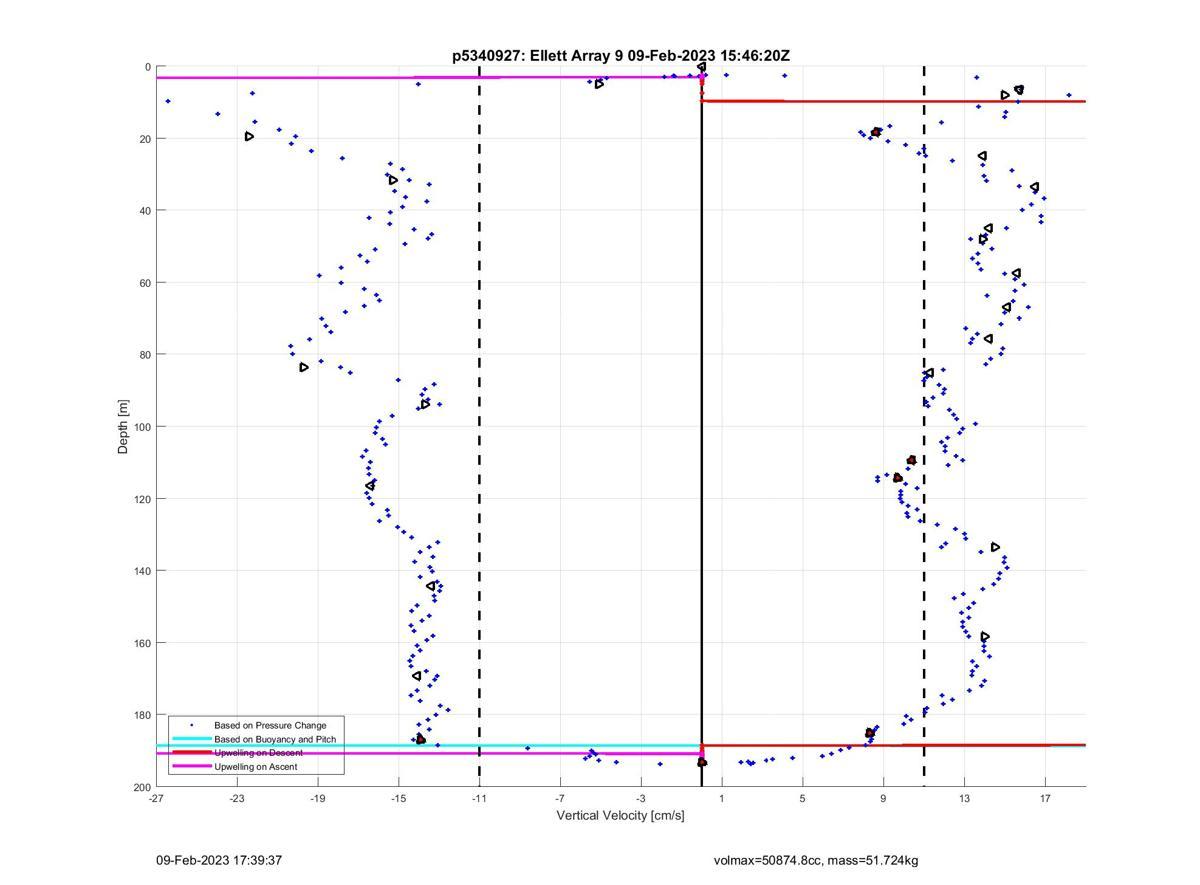Viewport: 1200px width, 885px height.
Task: Click the y-axis tick label '20'
Action: coord(145,139)
